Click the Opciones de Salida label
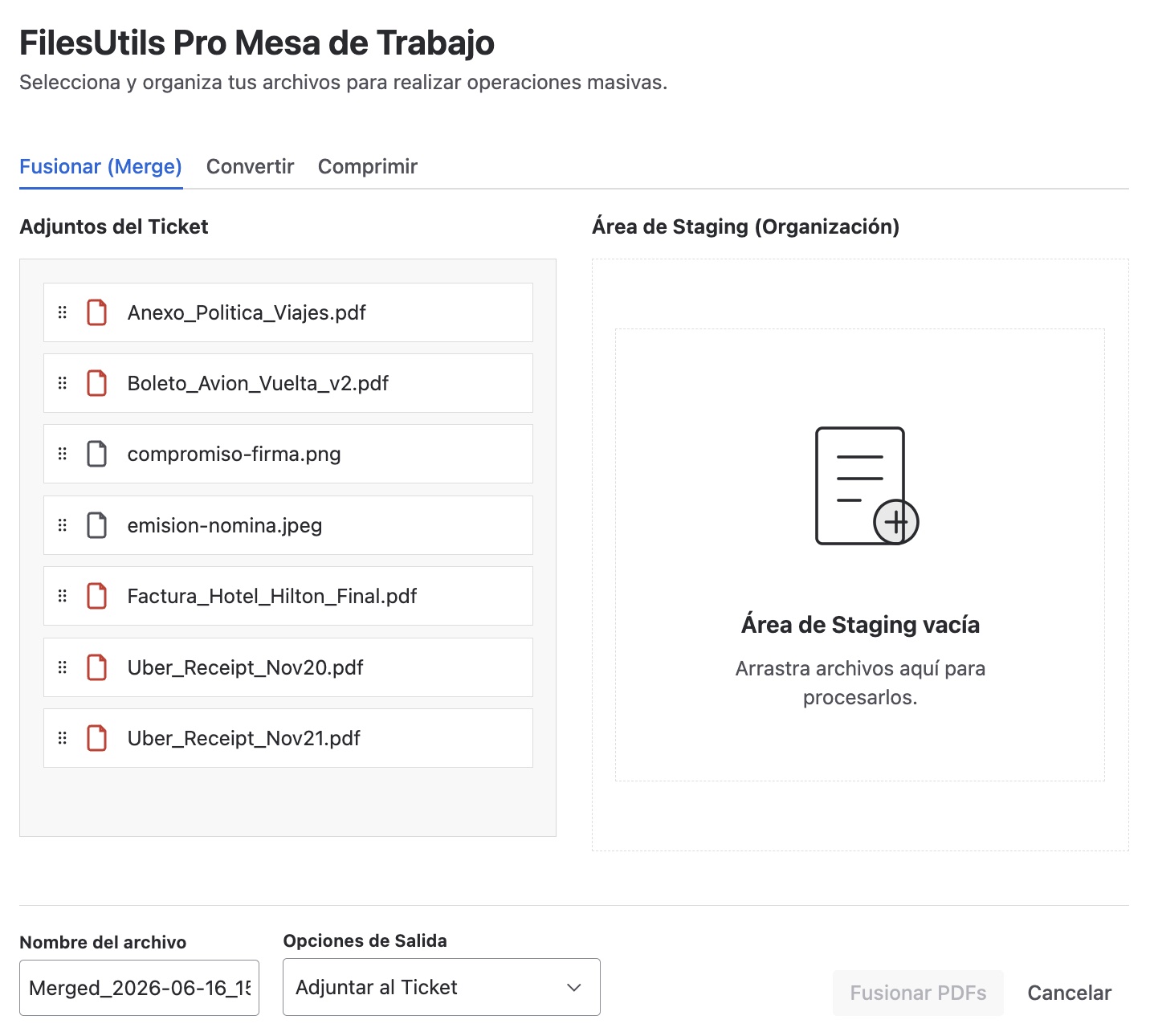 (365, 940)
